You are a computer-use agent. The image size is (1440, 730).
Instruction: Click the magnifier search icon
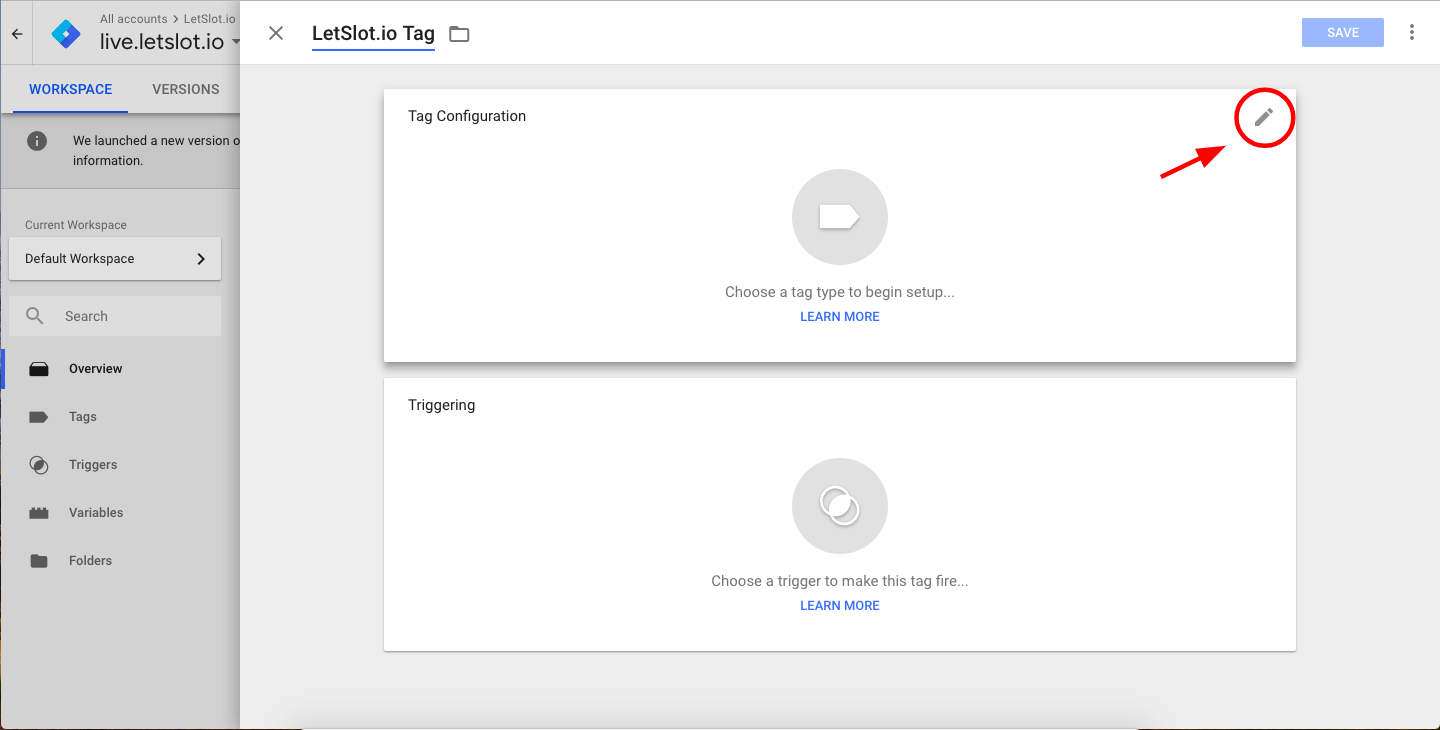35,316
